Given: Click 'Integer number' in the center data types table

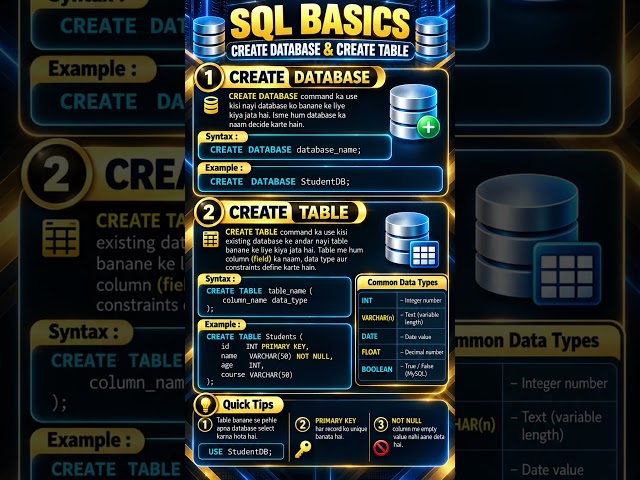Looking at the screenshot, I should 421,300.
